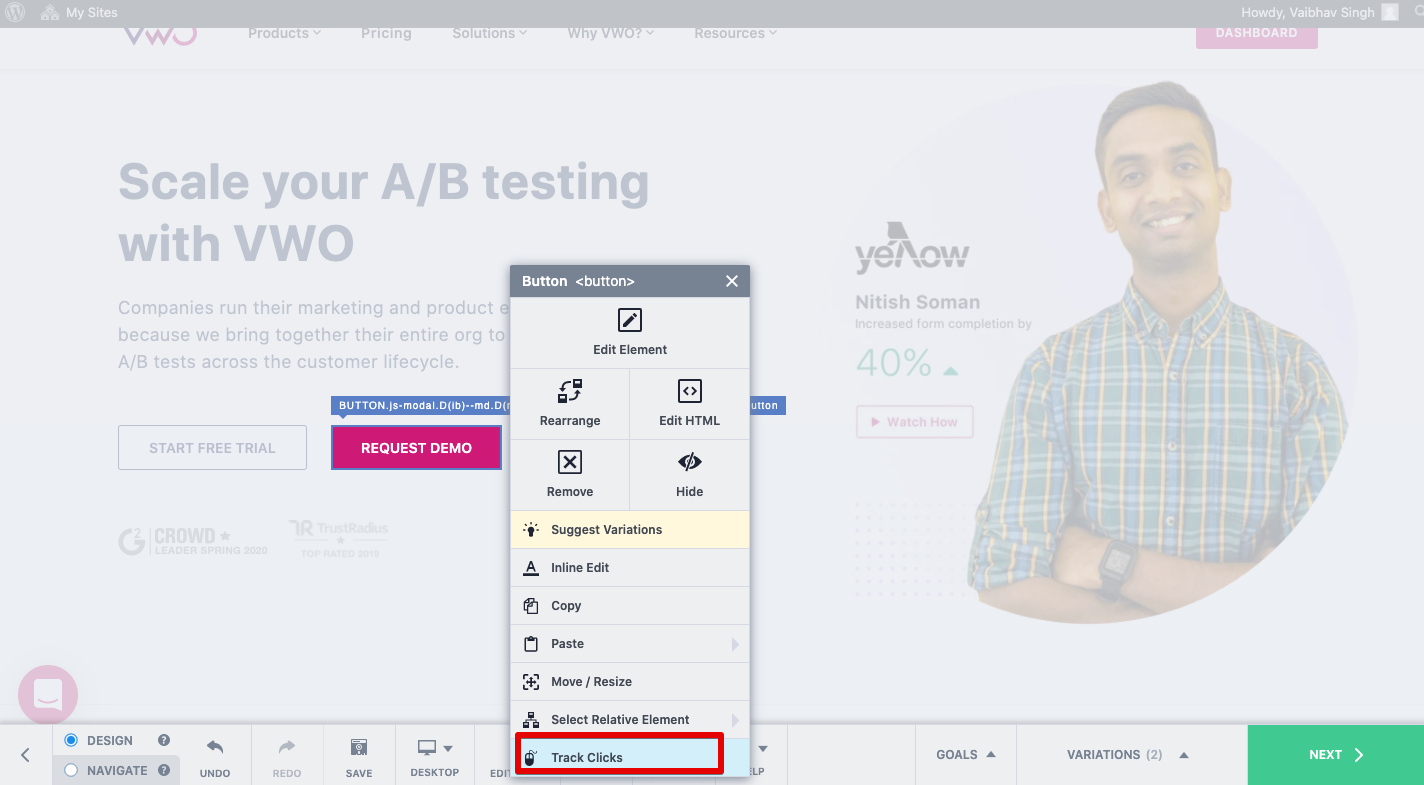Open the chat widget bubble
1424x785 pixels.
[48, 694]
